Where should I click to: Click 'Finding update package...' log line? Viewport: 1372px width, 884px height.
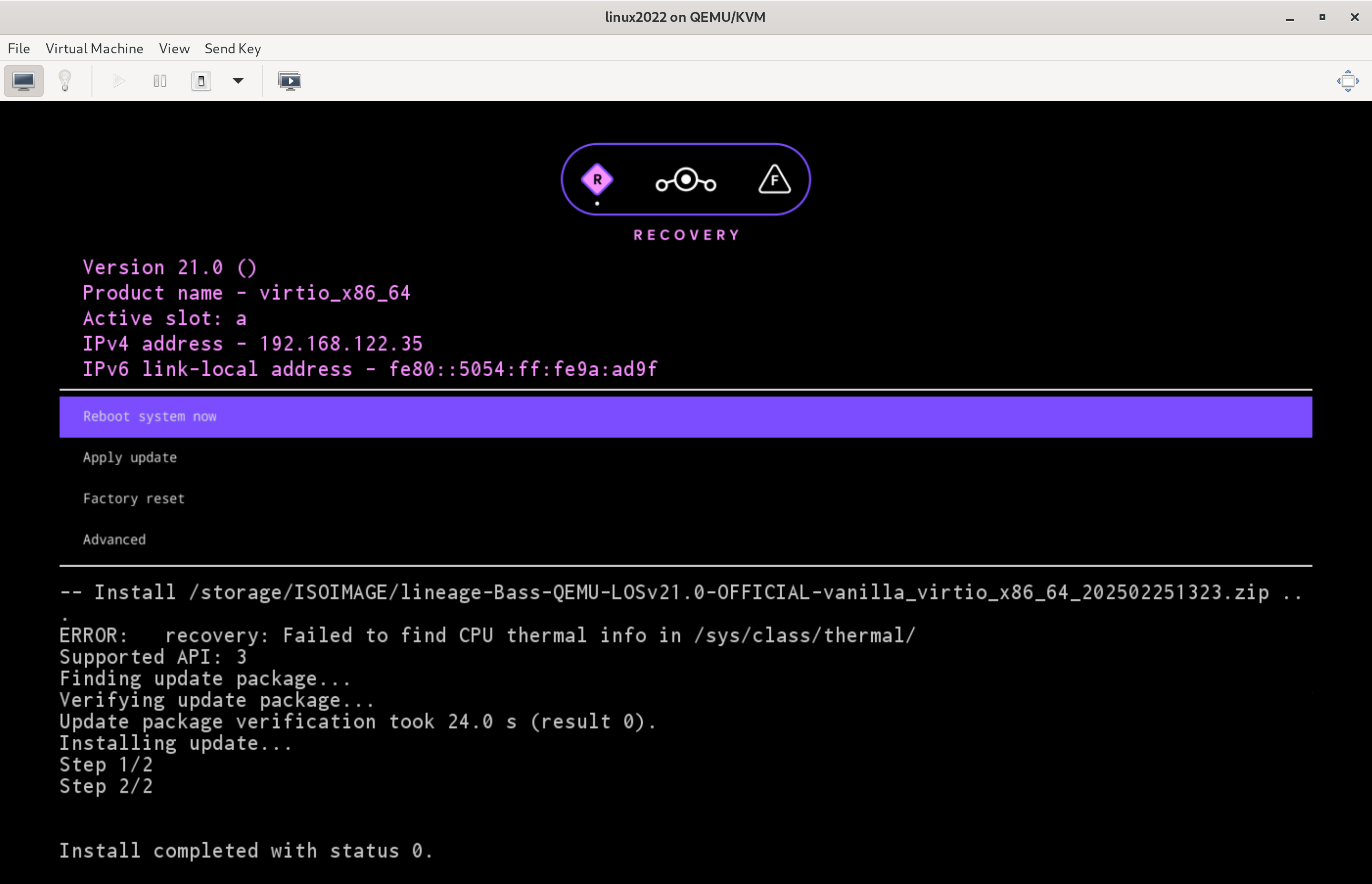pyautogui.click(x=205, y=679)
